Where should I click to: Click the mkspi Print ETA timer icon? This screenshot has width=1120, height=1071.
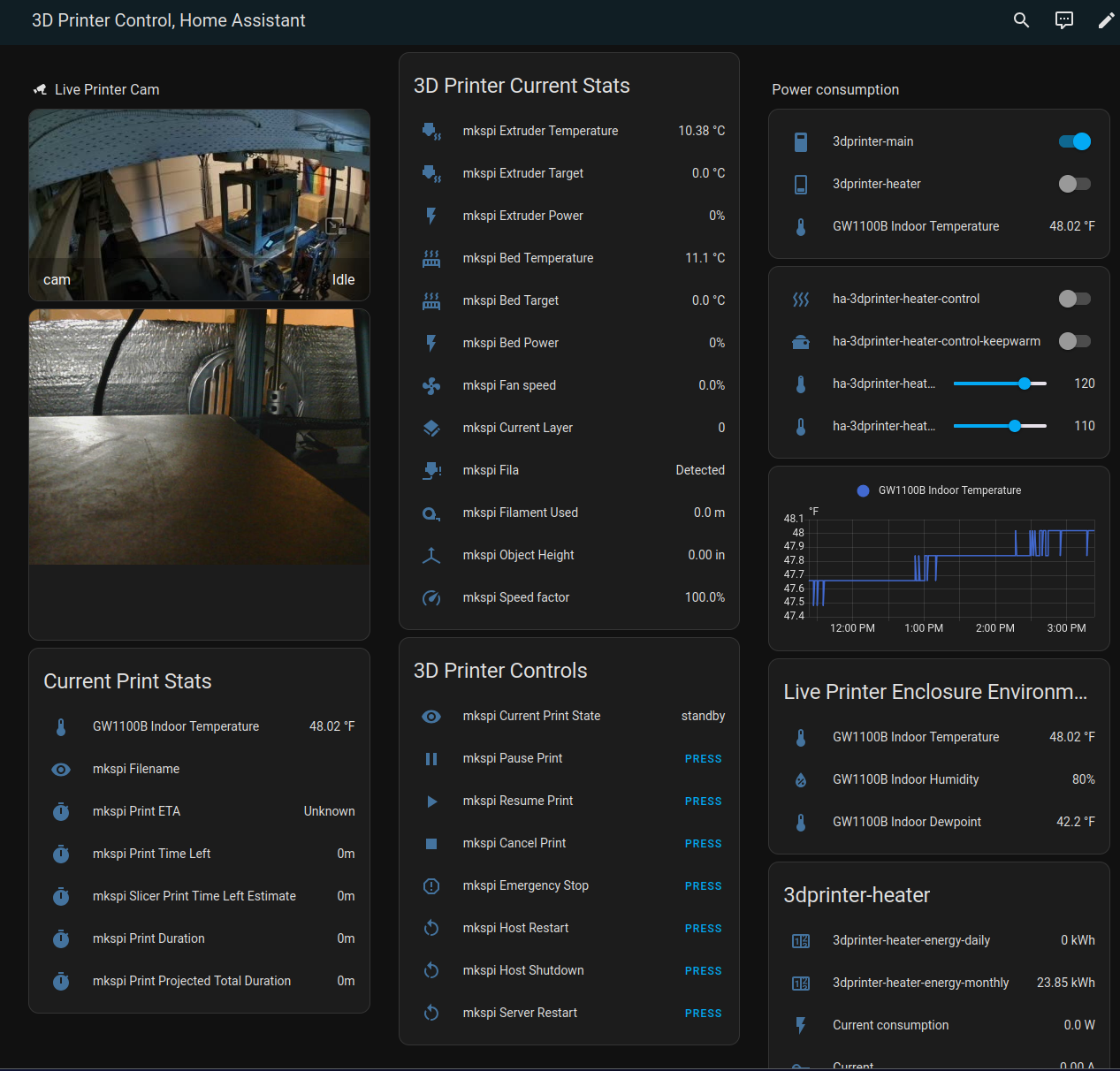[61, 811]
